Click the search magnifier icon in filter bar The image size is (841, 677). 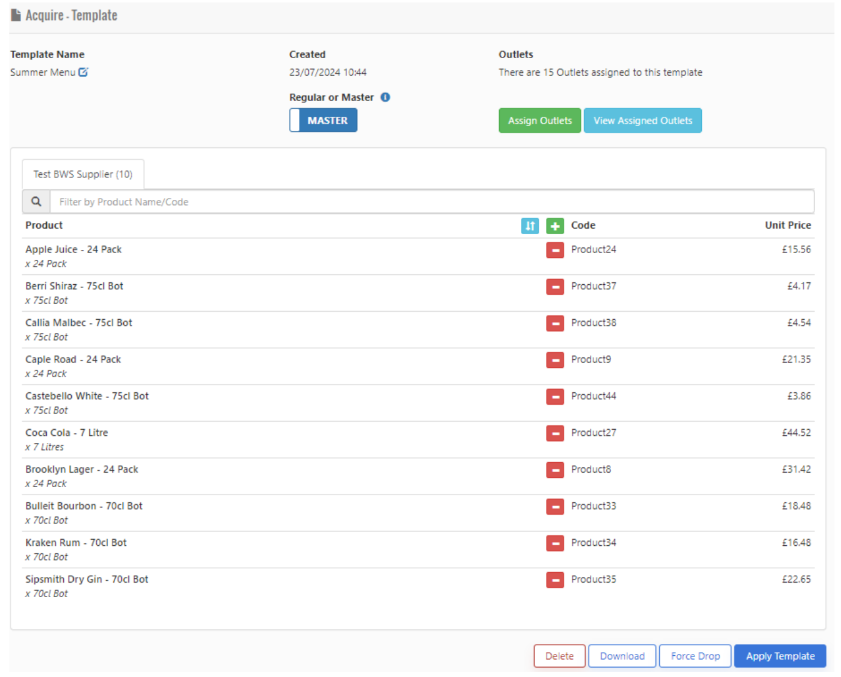tap(36, 202)
